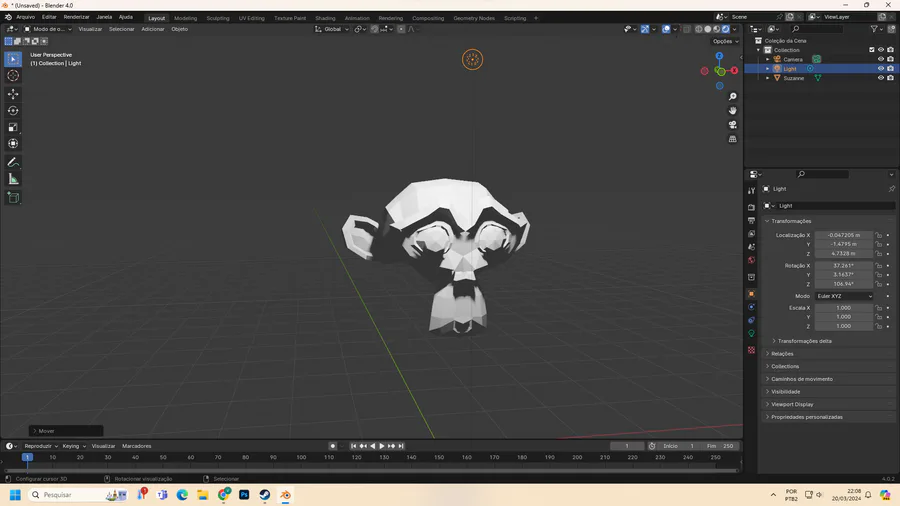
Task: Switch to the Animation workspace tab
Action: (357, 18)
